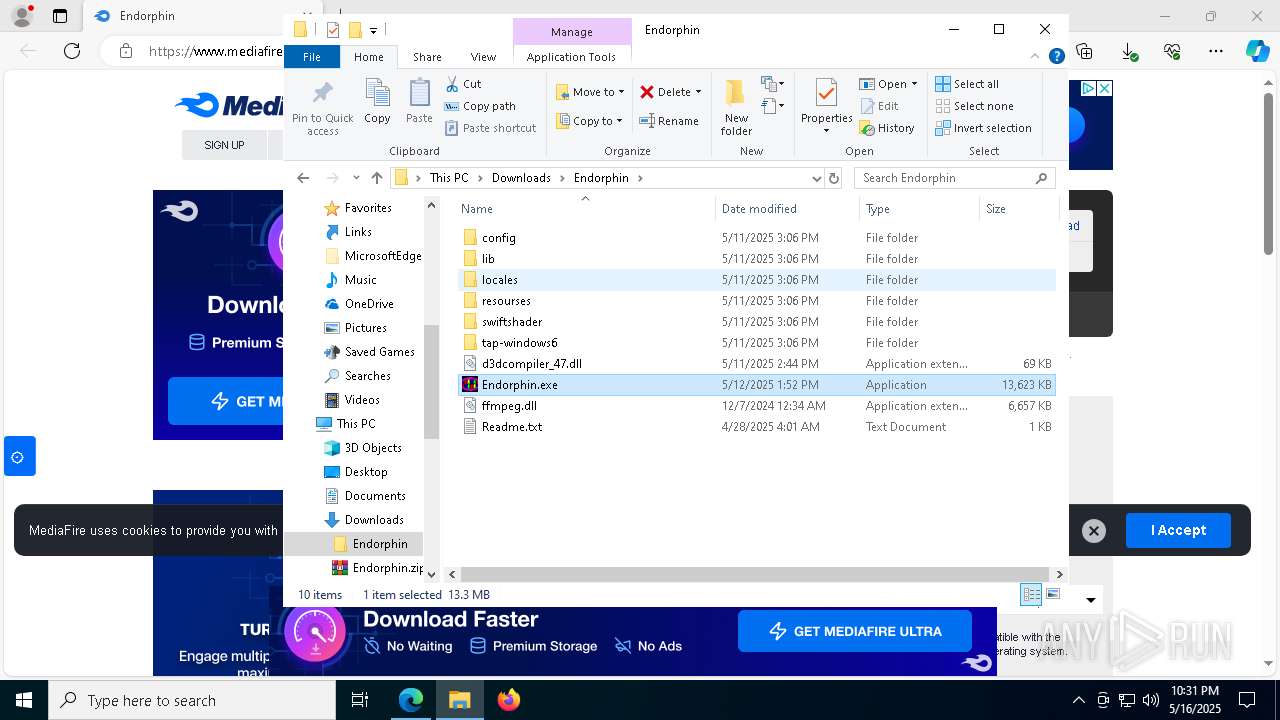The height and width of the screenshot is (720, 1280).
Task: Expand the Delete dropdown arrow
Action: 698,92
